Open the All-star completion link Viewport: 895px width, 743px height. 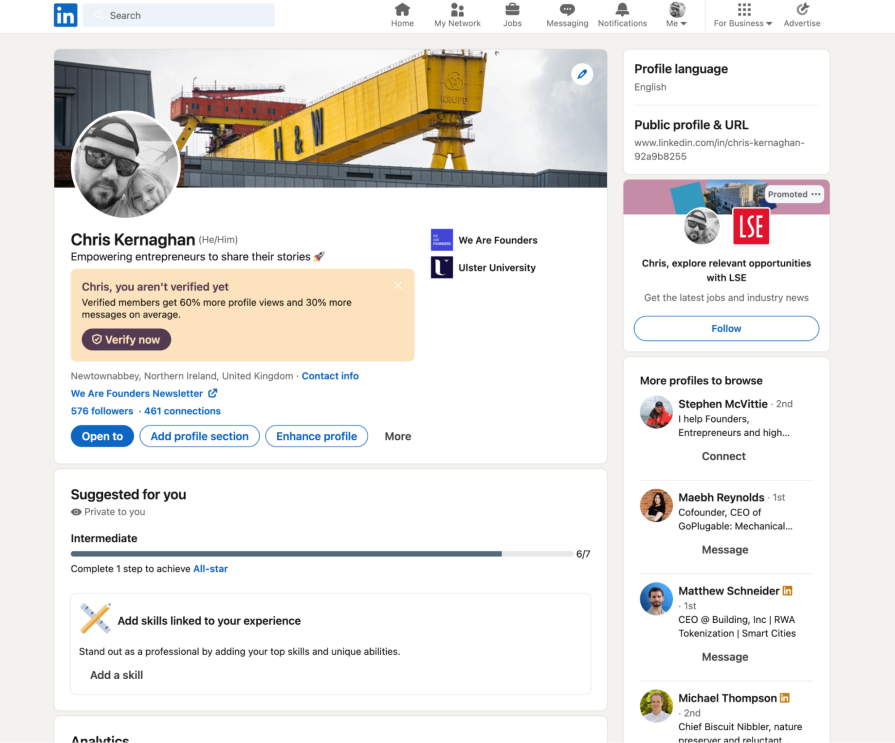(x=210, y=568)
